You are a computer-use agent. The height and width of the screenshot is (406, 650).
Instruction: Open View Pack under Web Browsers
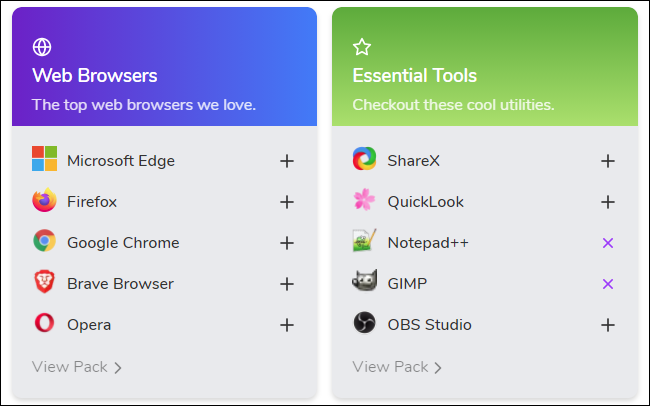77,367
